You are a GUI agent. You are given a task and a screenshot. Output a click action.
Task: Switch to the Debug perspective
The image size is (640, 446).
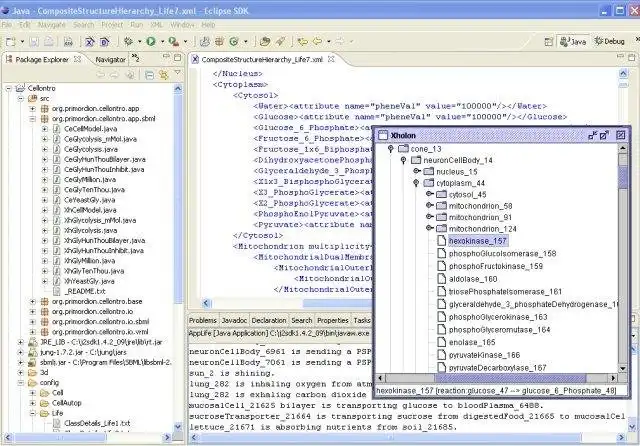tap(609, 42)
